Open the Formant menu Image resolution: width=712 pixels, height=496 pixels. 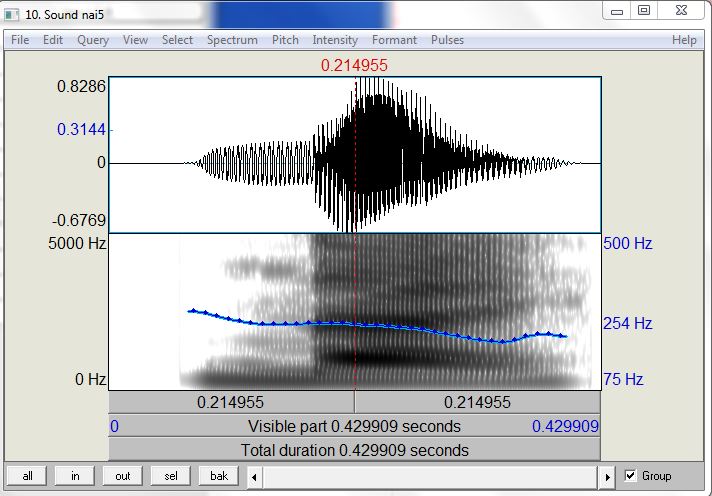coord(394,40)
